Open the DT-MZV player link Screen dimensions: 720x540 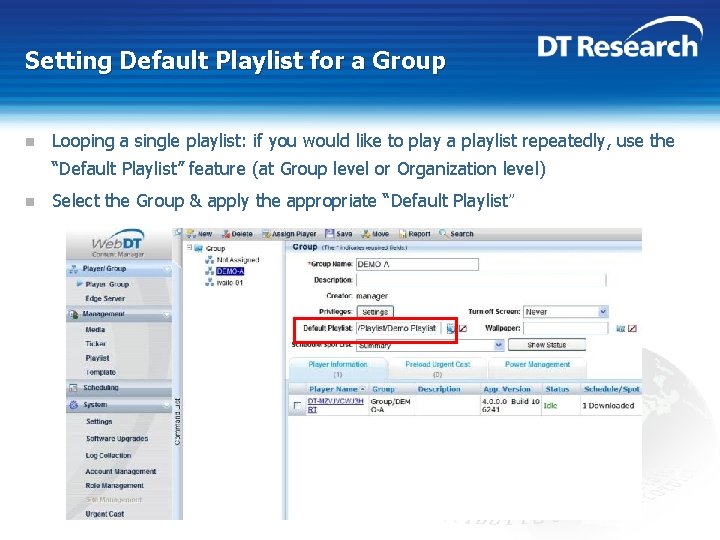click(335, 405)
